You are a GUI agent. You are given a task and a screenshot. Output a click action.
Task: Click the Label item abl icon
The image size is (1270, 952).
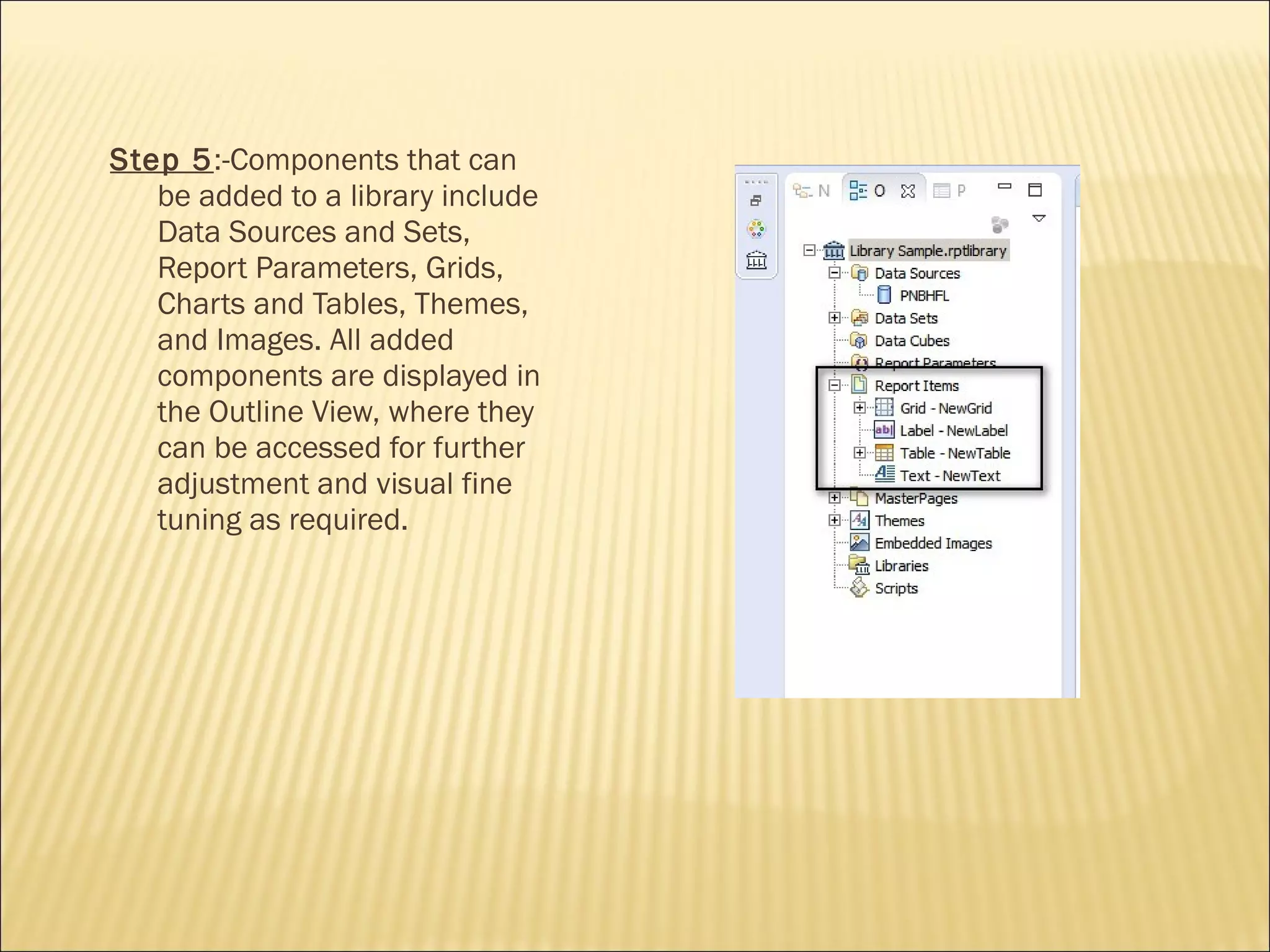coord(884,430)
